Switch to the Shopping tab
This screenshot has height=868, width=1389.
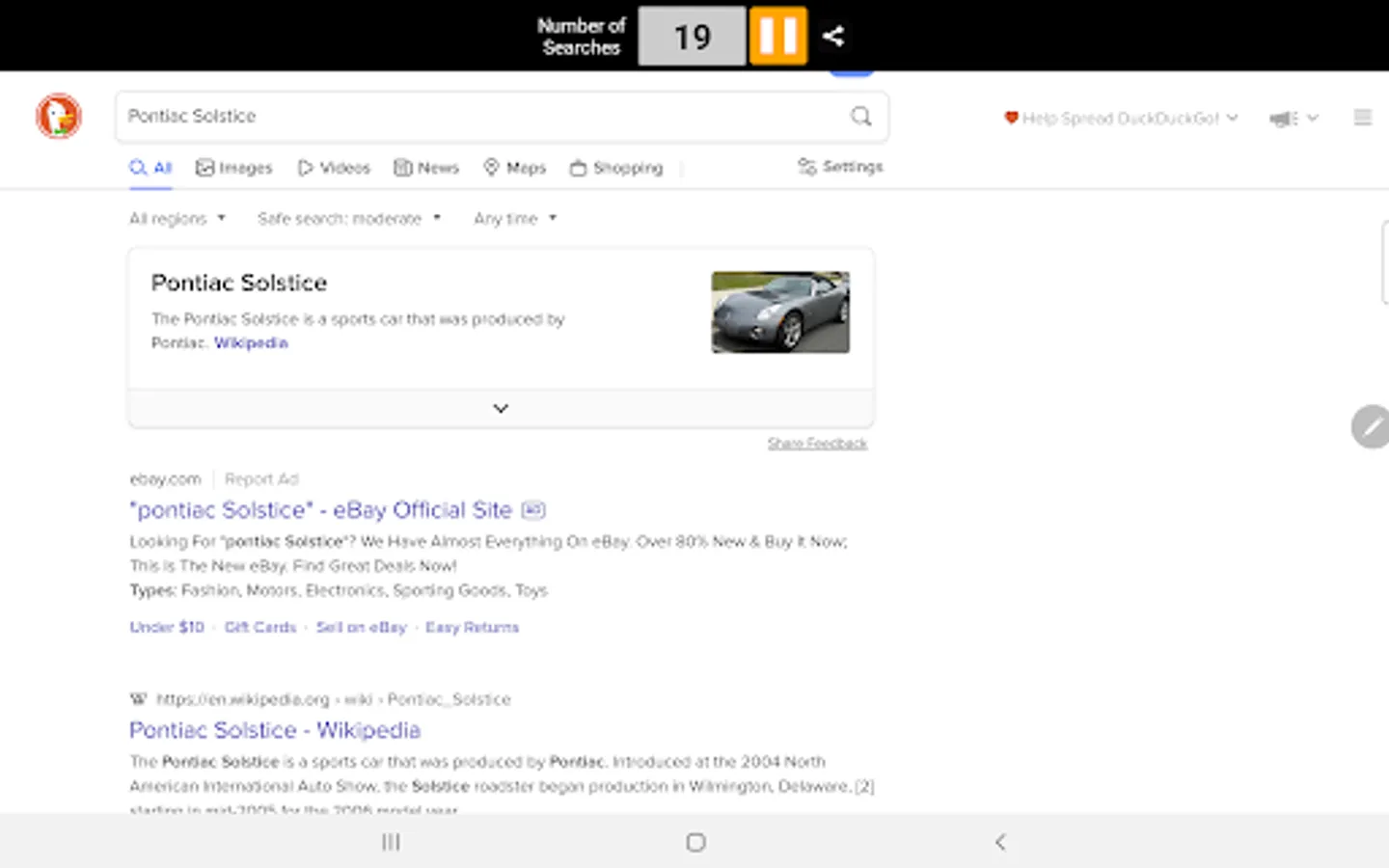click(616, 168)
